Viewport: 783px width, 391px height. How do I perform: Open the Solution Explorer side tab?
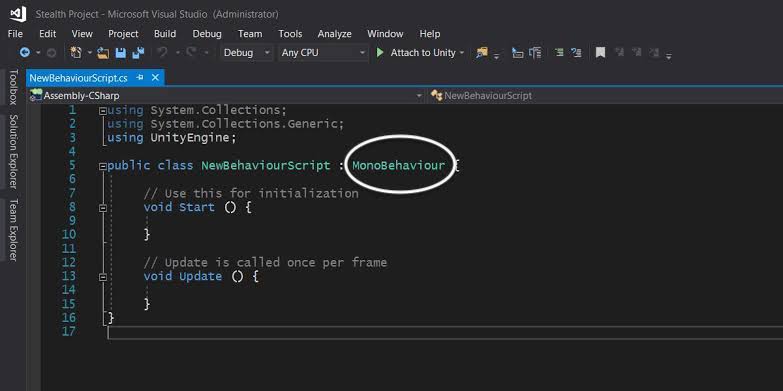coord(13,152)
